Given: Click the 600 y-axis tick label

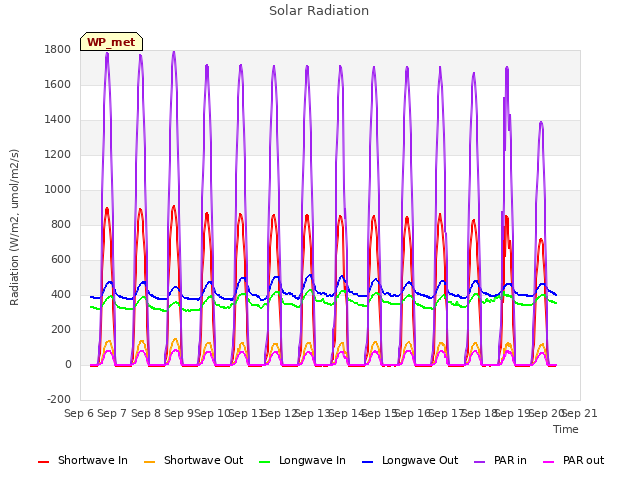Looking at the screenshot, I should [61, 260].
